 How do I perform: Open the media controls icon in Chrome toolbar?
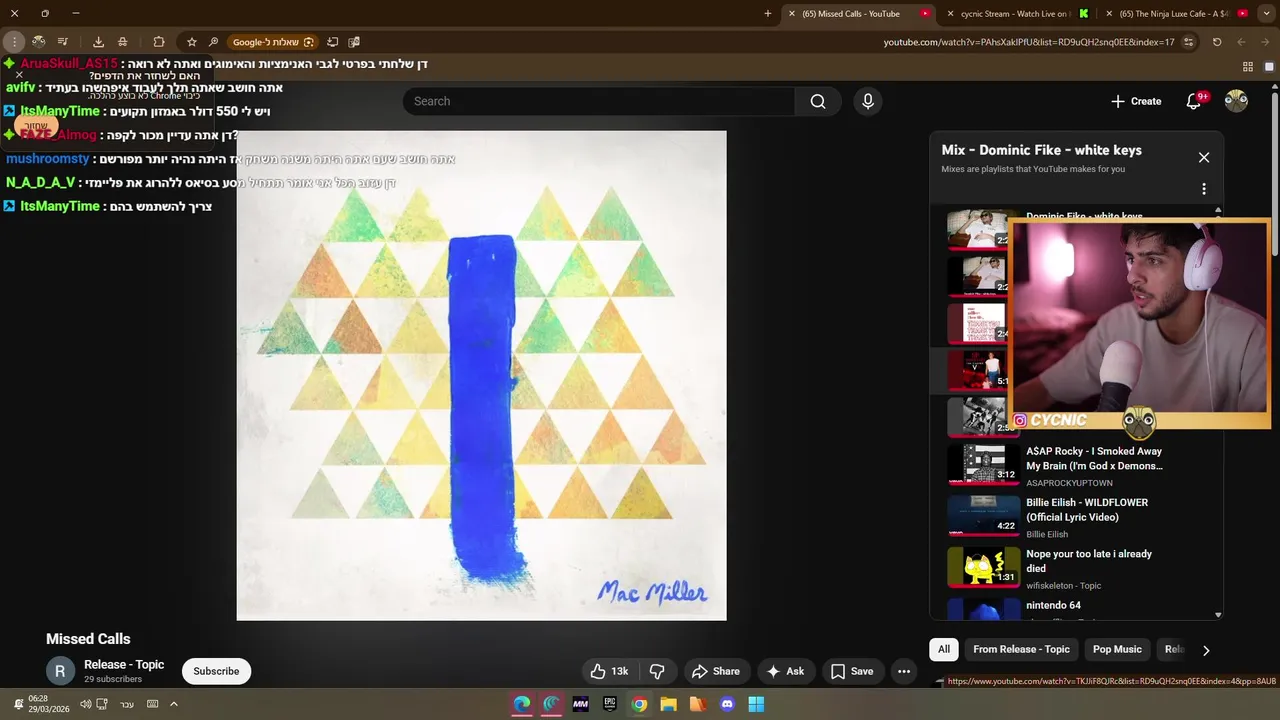62,42
